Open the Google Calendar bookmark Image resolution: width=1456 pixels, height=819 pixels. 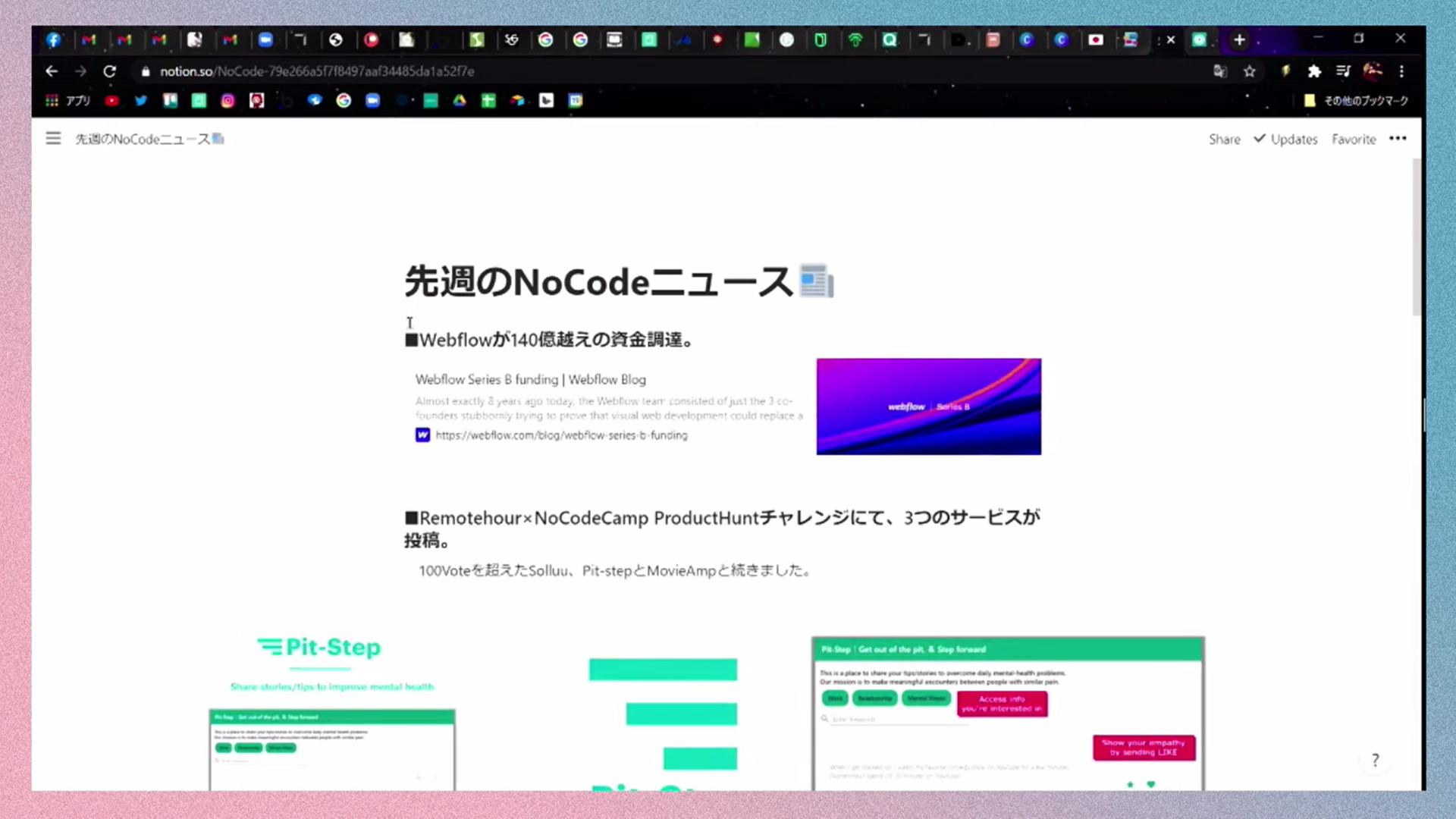pos(576,101)
